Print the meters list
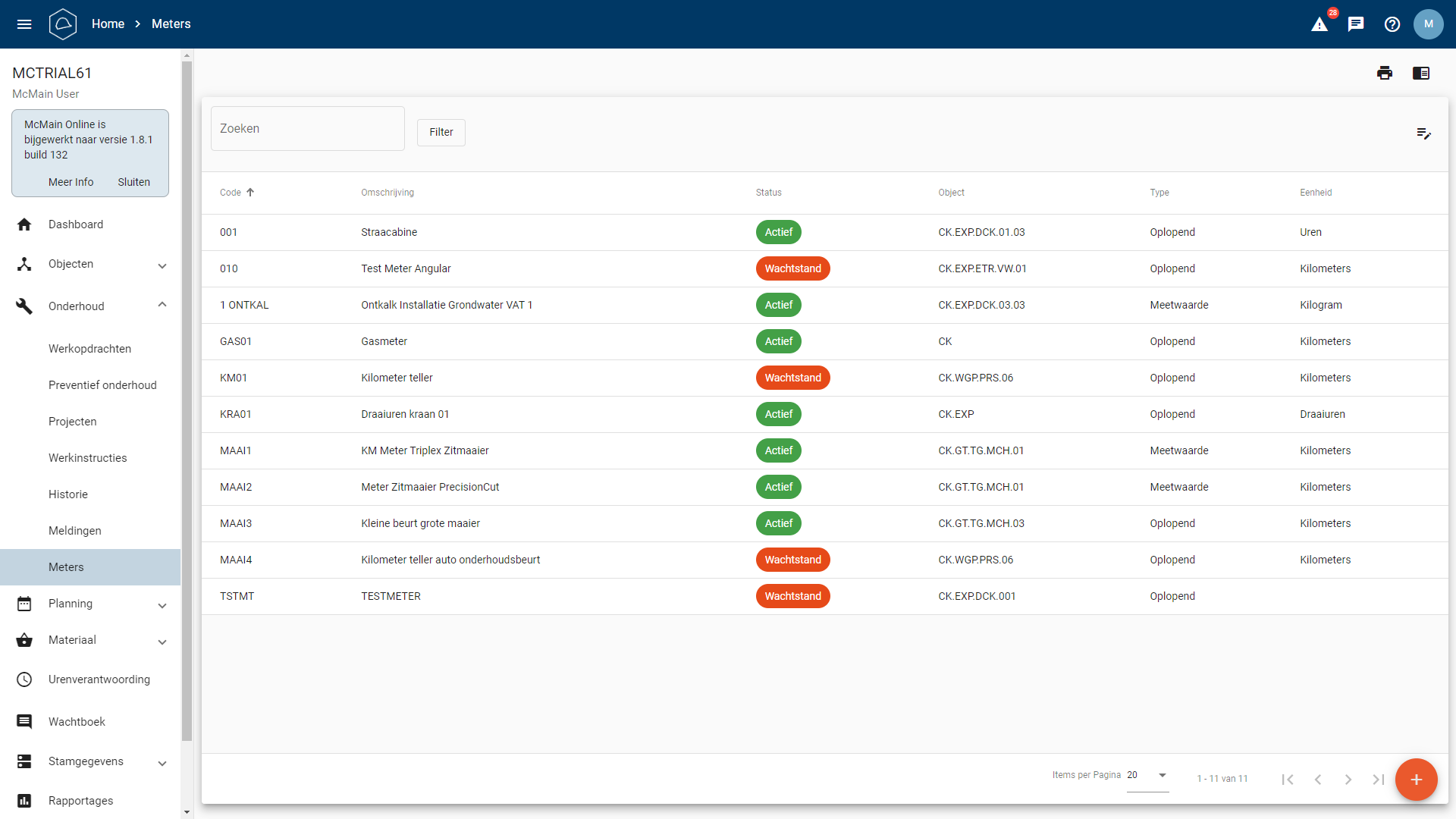Viewport: 1456px width, 819px height. pyautogui.click(x=1385, y=73)
